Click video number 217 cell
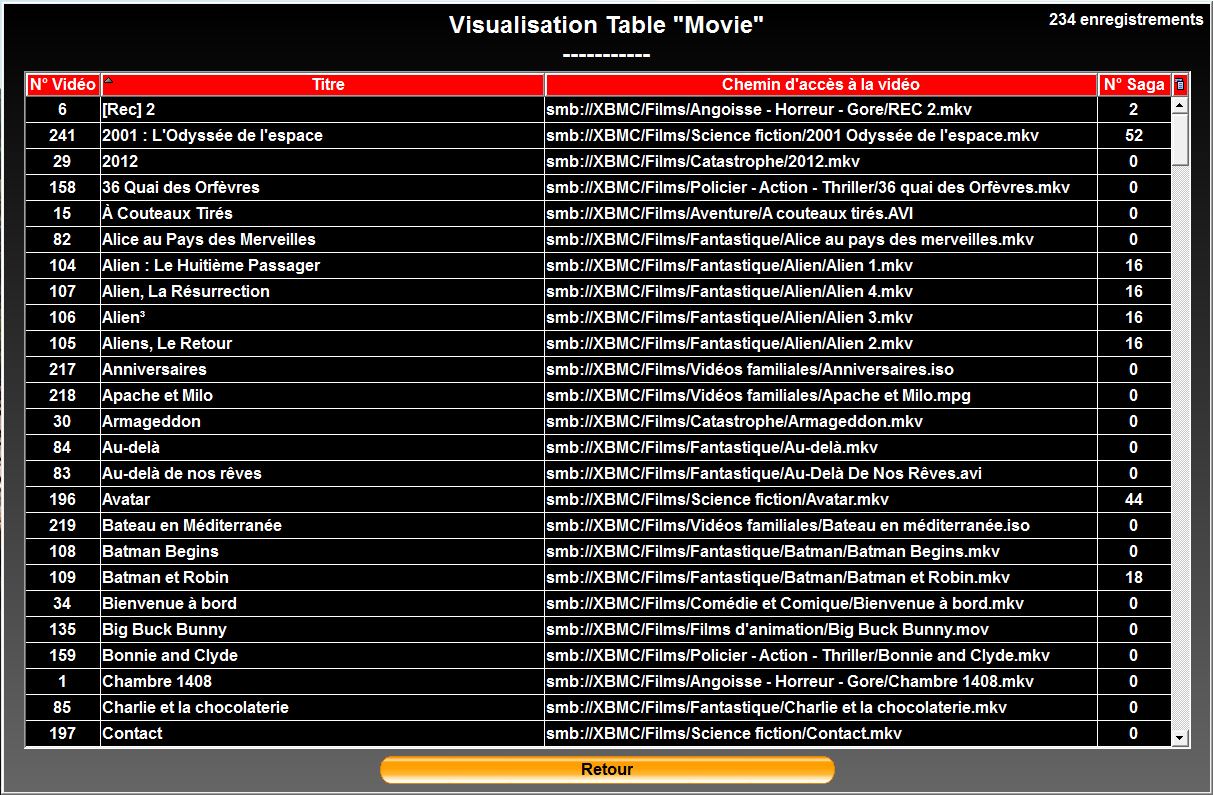 [x=62, y=369]
